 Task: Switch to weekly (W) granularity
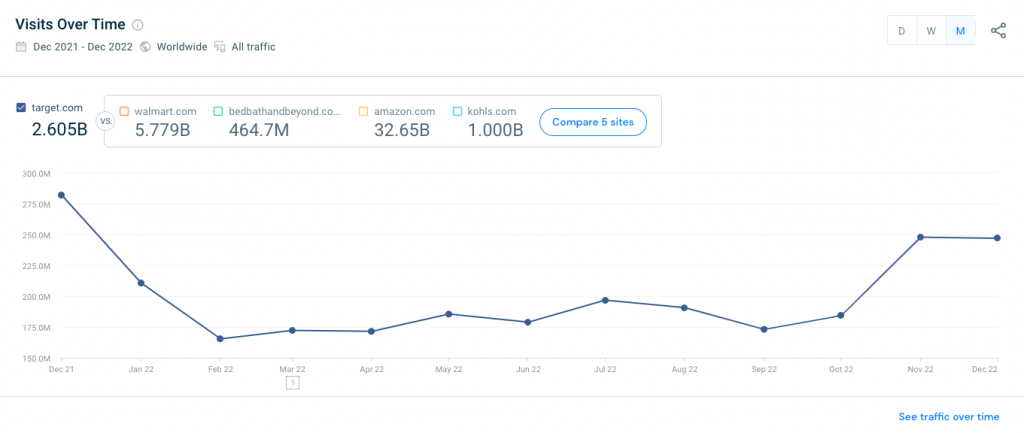point(931,31)
